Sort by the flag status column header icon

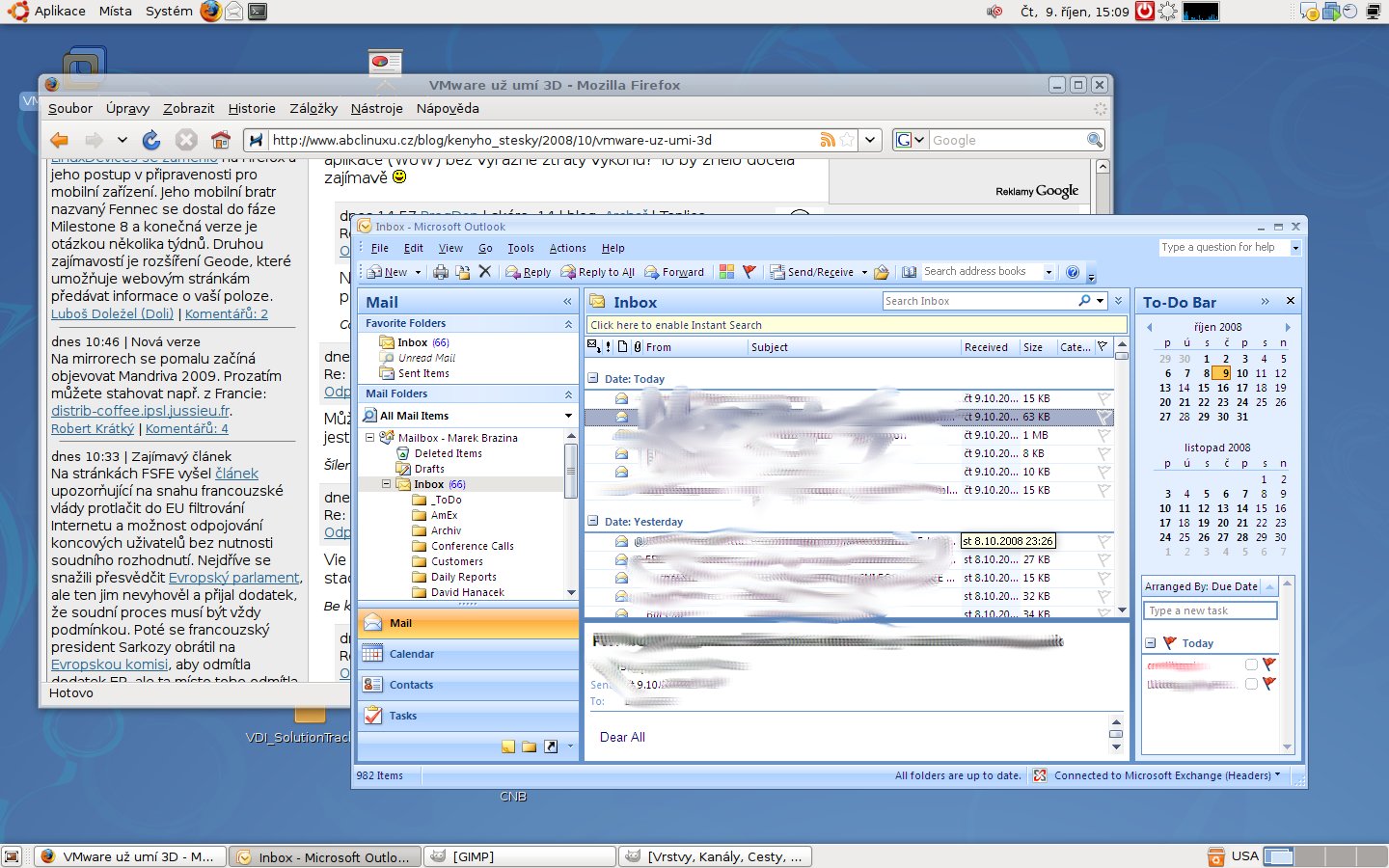tap(1103, 347)
